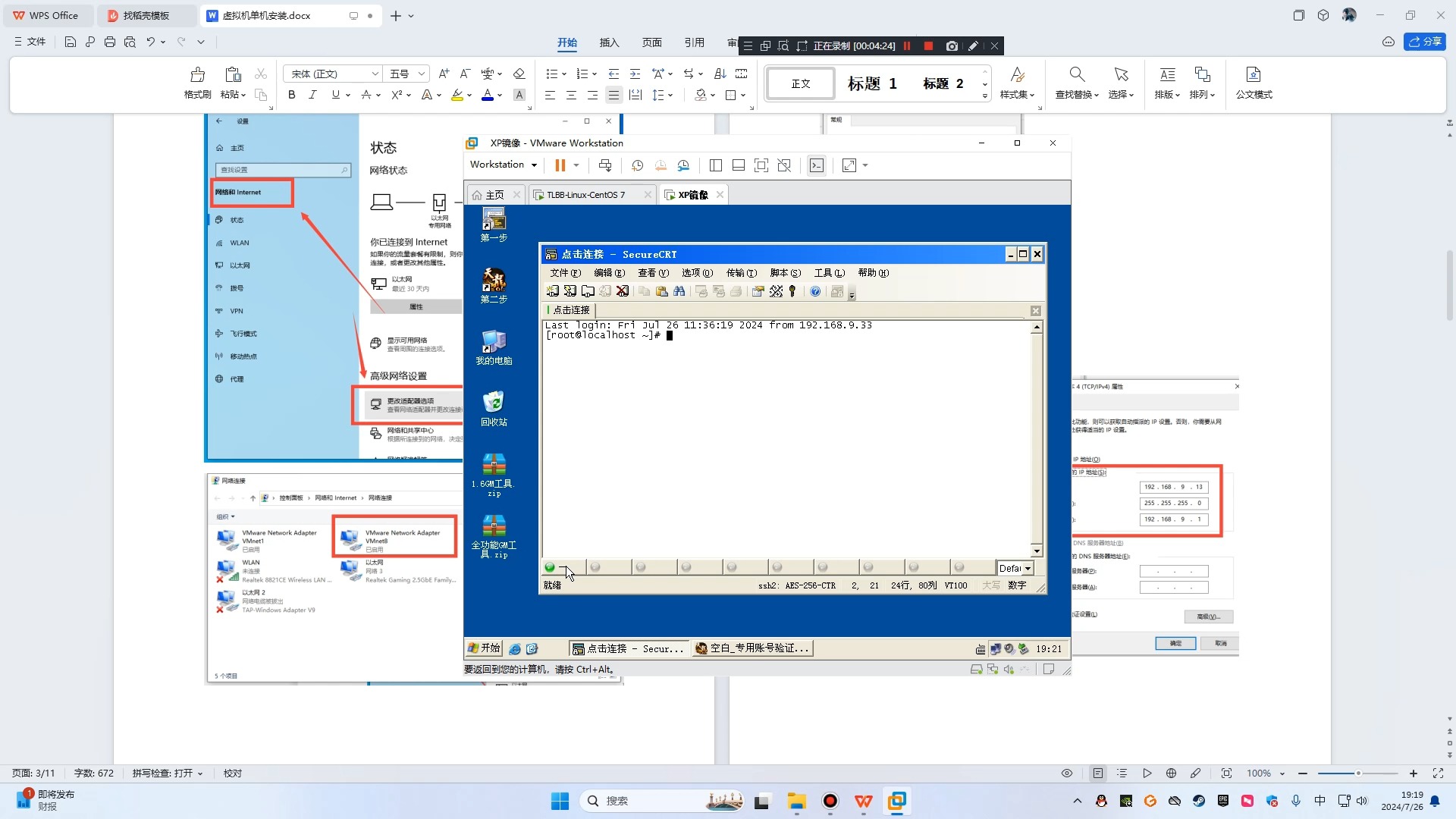Click the SecureCRT script execution icon
This screenshot has width=1456, height=819.
coord(777,291)
